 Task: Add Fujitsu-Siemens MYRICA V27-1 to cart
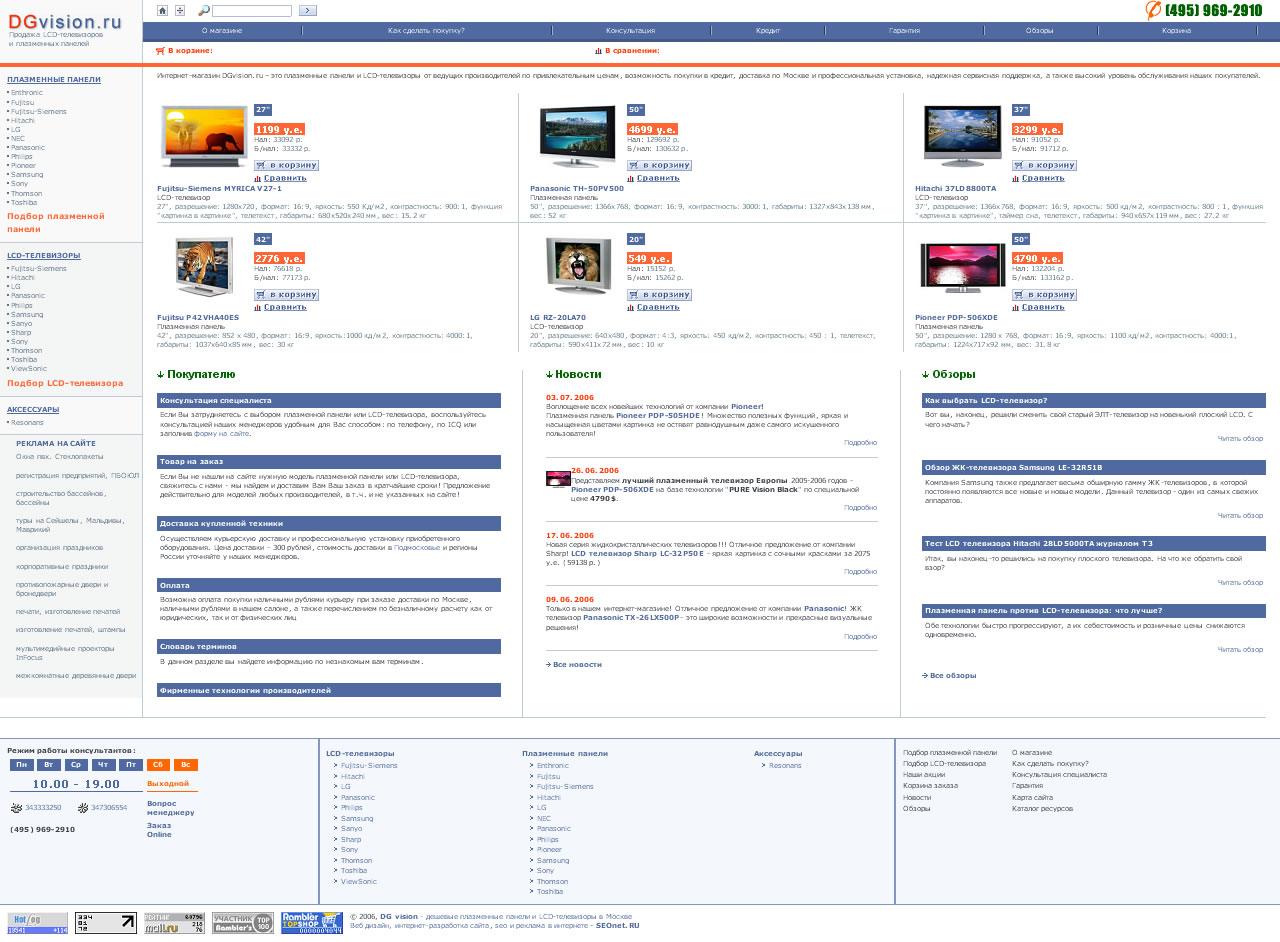point(286,166)
